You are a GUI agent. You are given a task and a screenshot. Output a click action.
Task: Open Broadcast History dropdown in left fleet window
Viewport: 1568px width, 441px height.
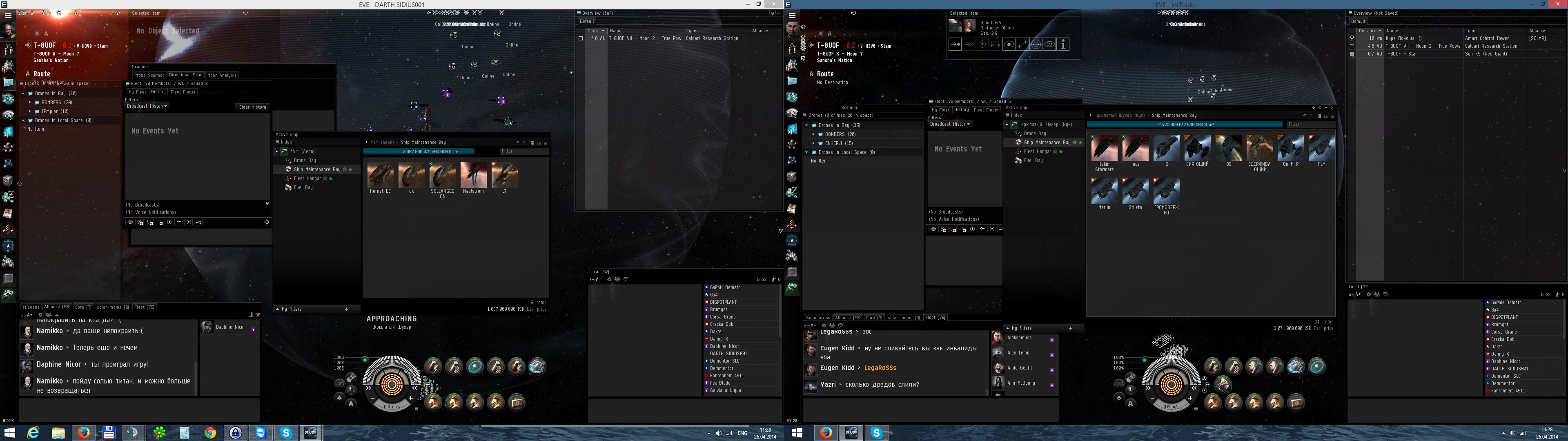(147, 106)
